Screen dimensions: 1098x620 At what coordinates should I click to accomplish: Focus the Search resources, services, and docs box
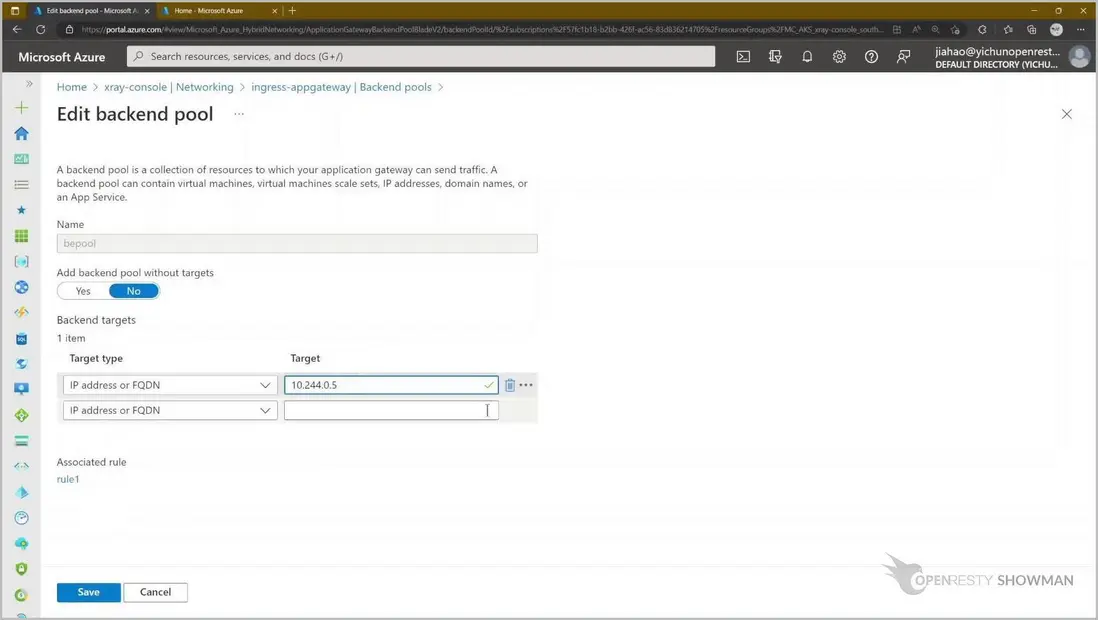click(421, 56)
